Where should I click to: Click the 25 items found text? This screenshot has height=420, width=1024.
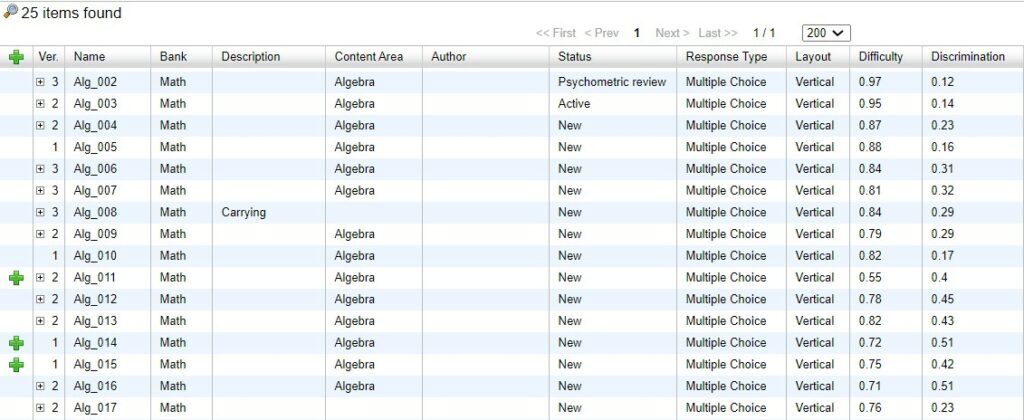click(x=71, y=13)
